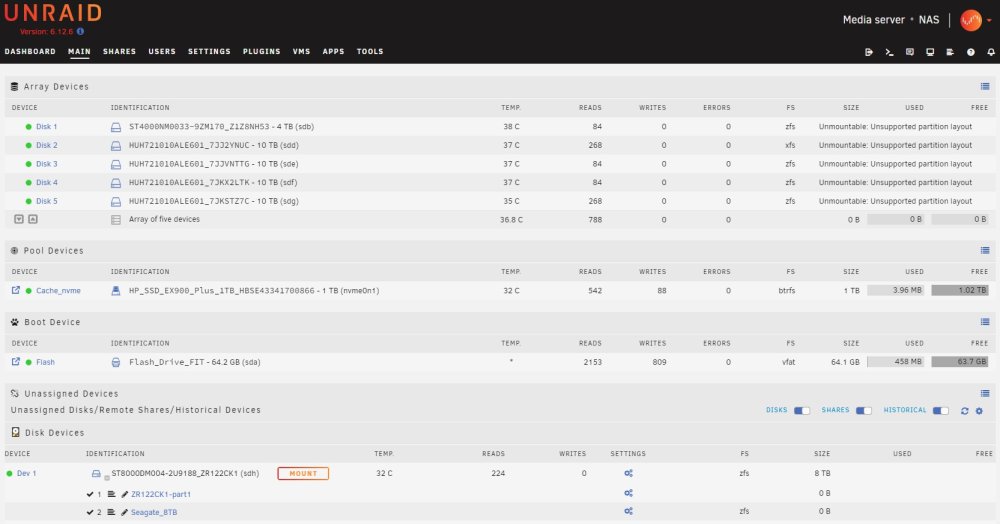Viewport: 1000px width, 524px height.
Task: Open Flash browse icon
Action: 16,361
